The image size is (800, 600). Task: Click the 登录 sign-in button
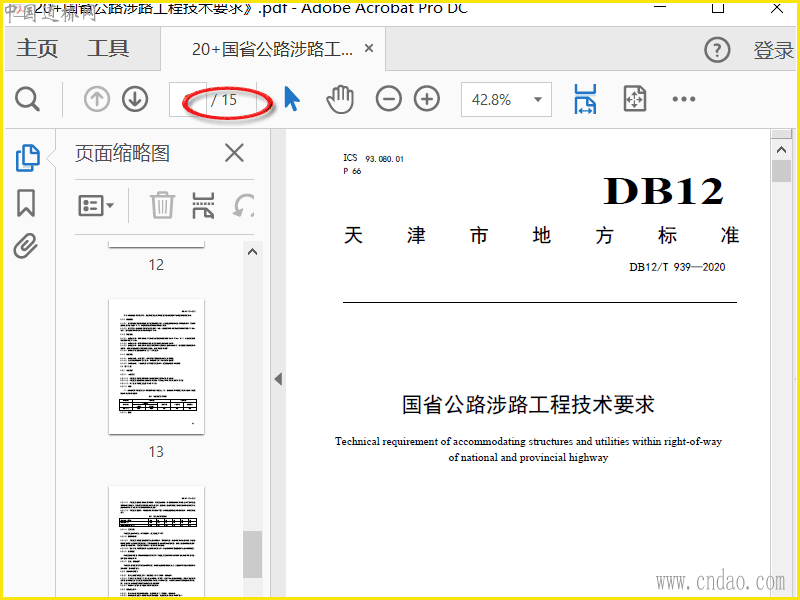click(x=773, y=50)
